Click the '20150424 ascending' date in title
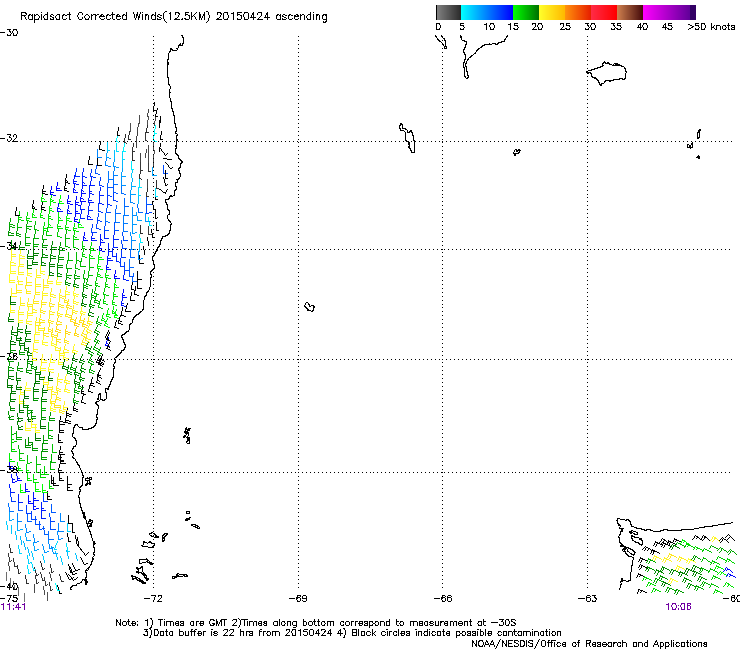The image size is (740, 650). [271, 17]
